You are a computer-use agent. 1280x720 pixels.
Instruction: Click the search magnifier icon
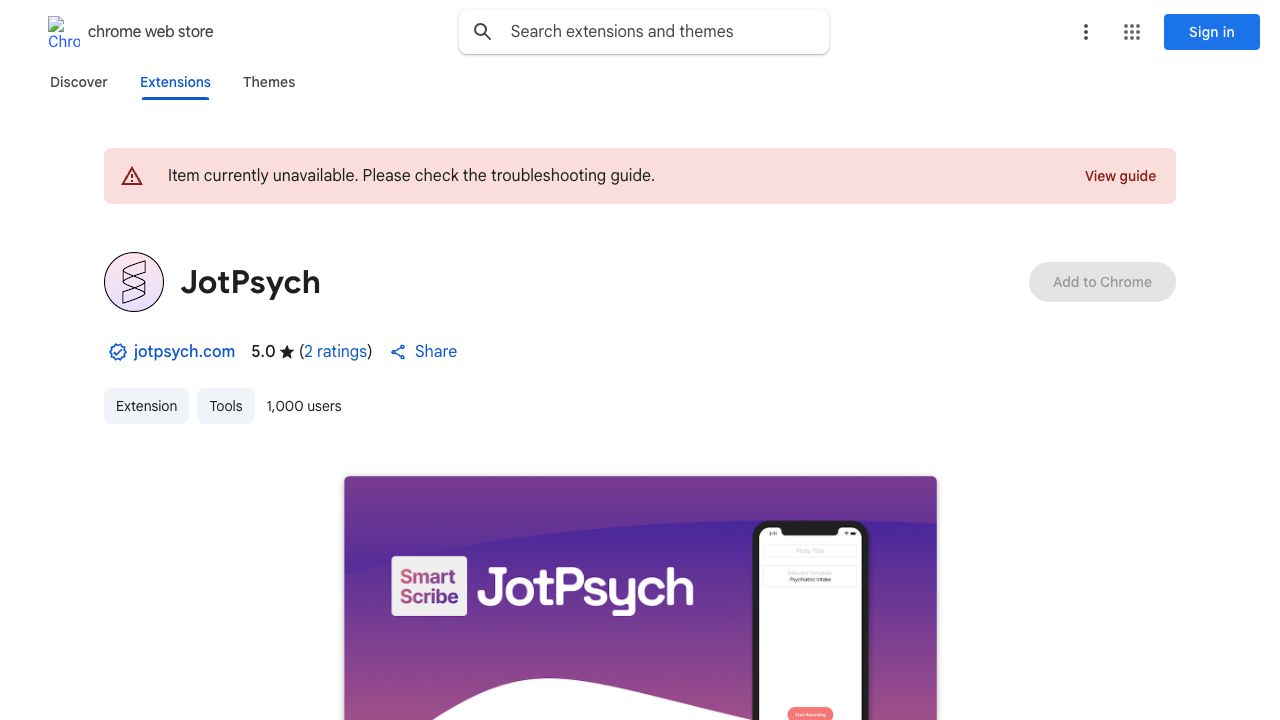point(483,32)
